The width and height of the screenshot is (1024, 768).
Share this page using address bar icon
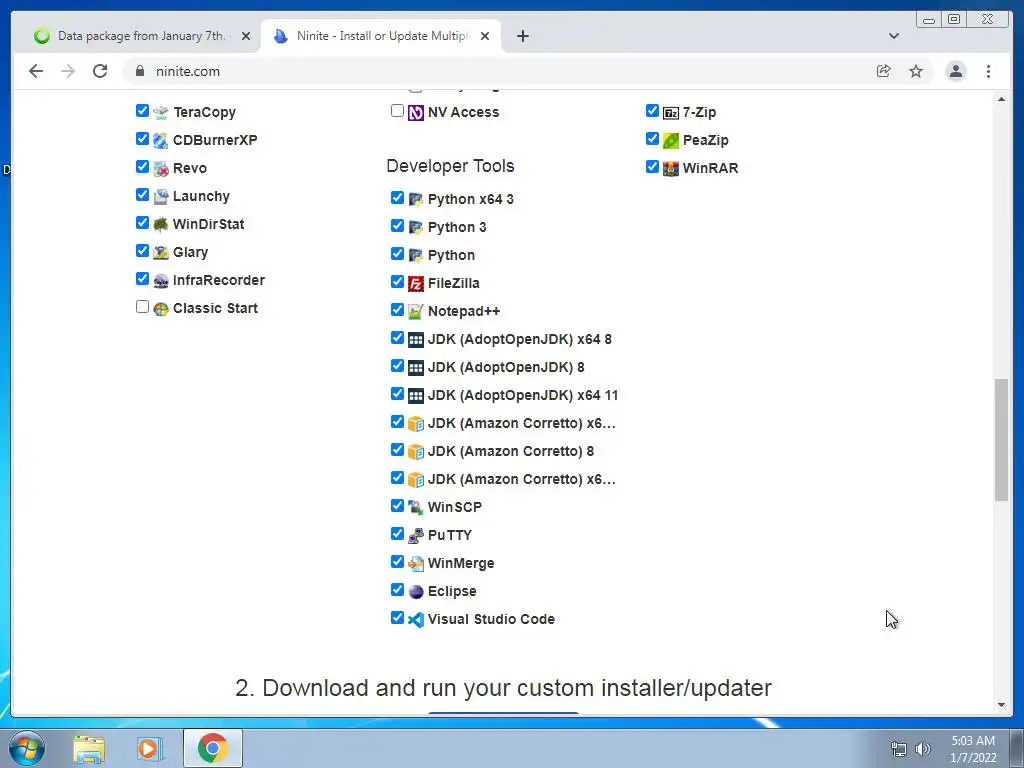pyautogui.click(x=884, y=71)
